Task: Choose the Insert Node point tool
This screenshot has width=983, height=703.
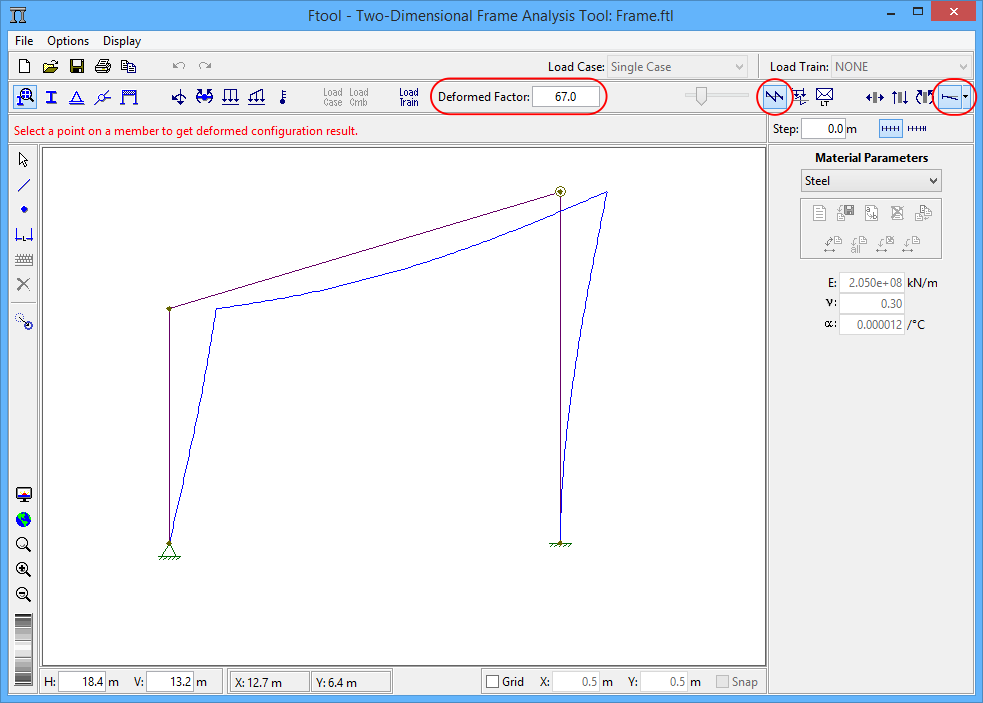Action: pos(24,209)
